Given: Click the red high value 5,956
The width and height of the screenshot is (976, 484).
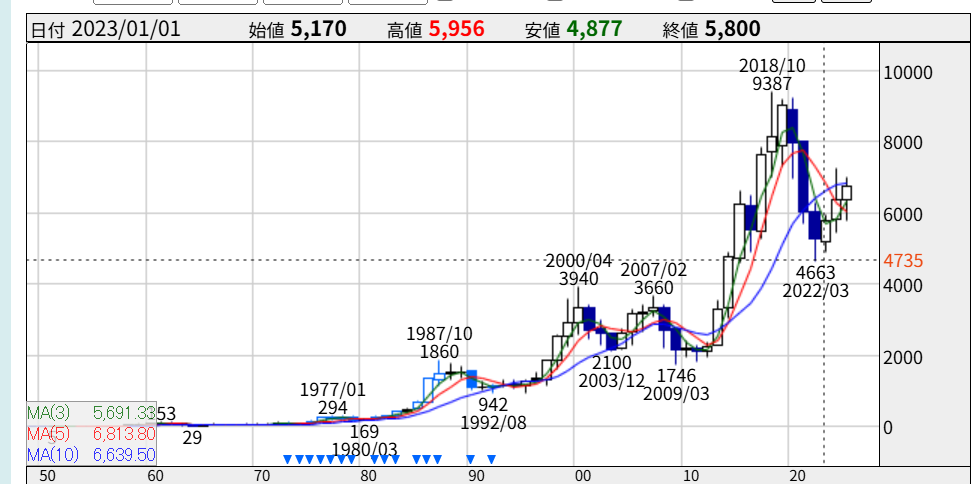Looking at the screenshot, I should pos(457,28).
